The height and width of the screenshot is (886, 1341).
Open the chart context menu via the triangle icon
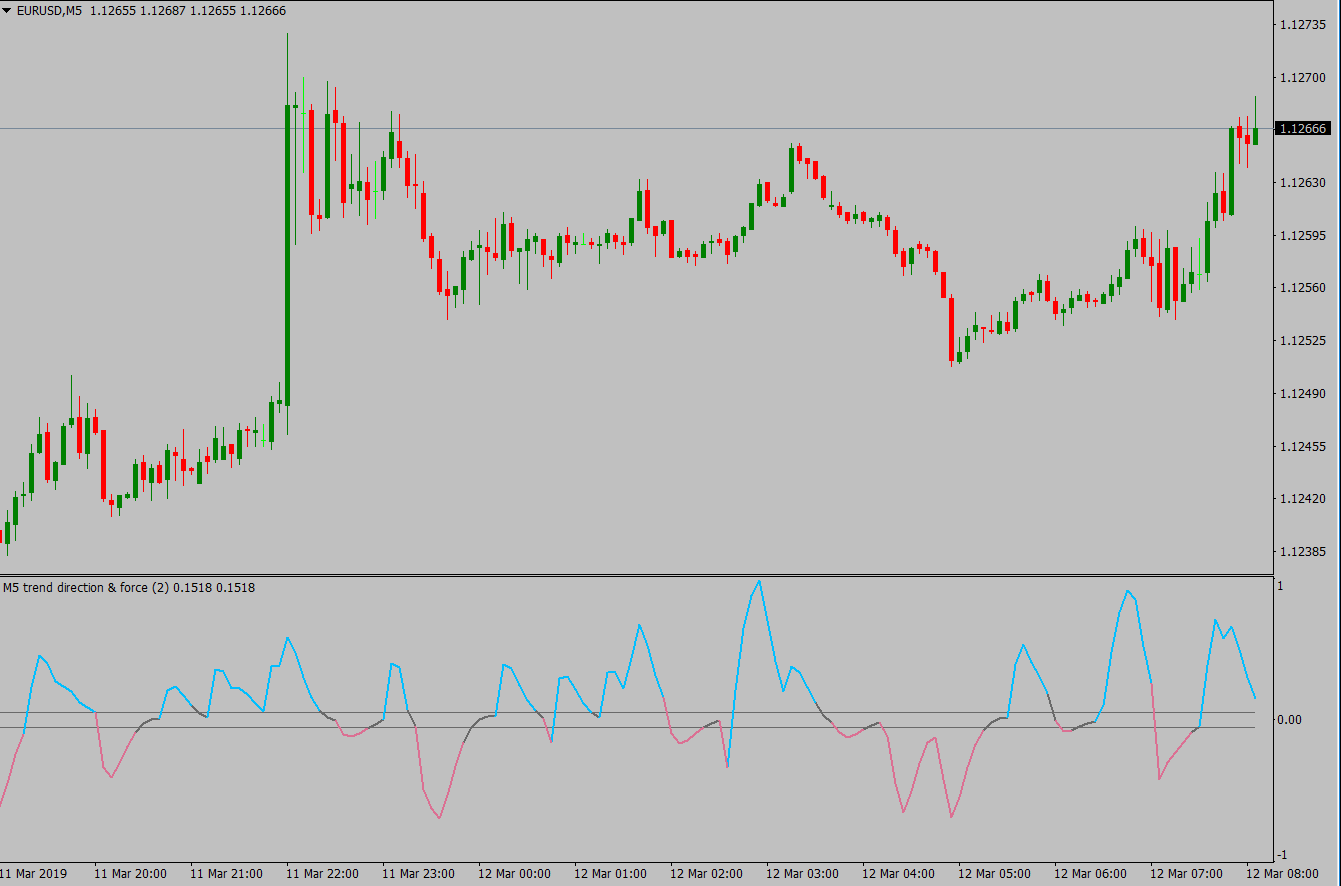point(8,11)
